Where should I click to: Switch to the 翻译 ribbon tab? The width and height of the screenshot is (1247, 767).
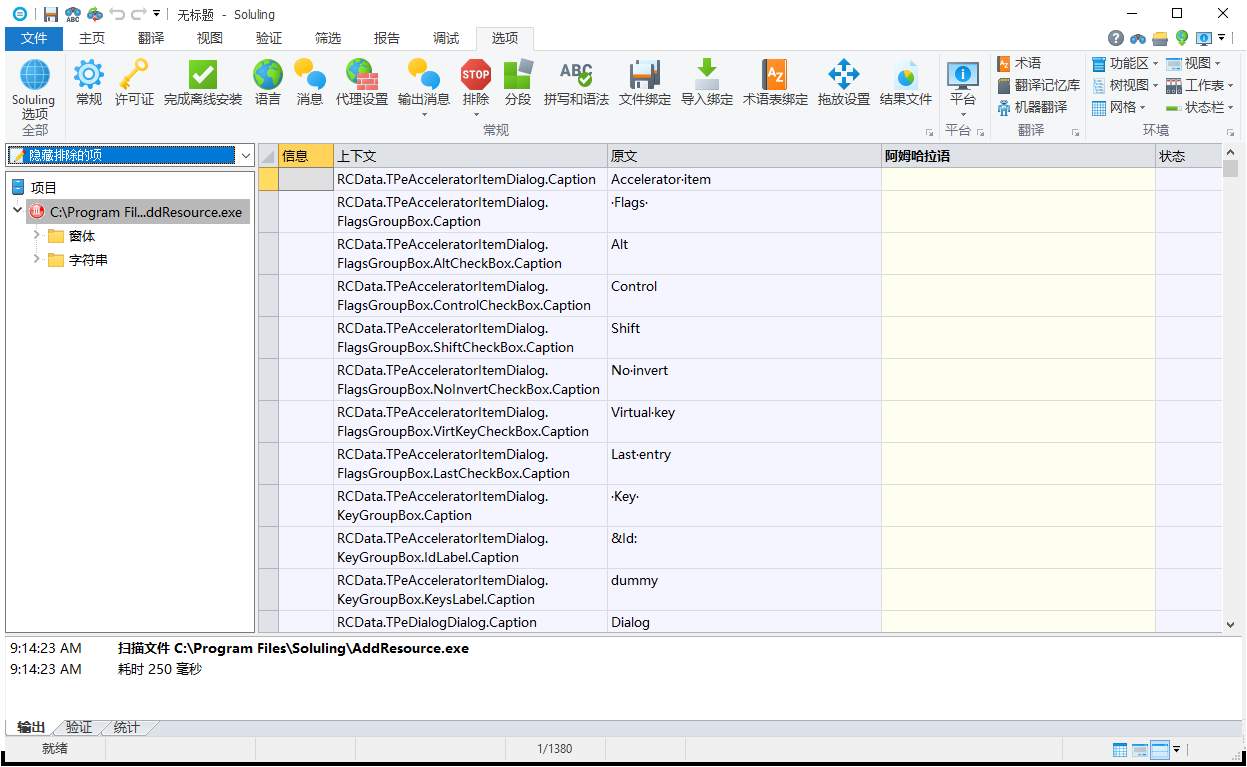(x=151, y=38)
